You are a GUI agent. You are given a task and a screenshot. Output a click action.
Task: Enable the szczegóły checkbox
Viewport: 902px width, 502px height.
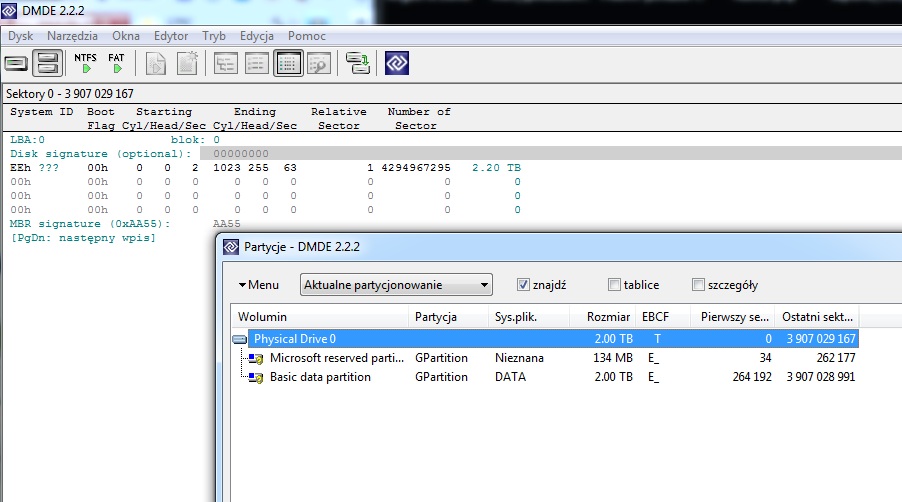698,285
